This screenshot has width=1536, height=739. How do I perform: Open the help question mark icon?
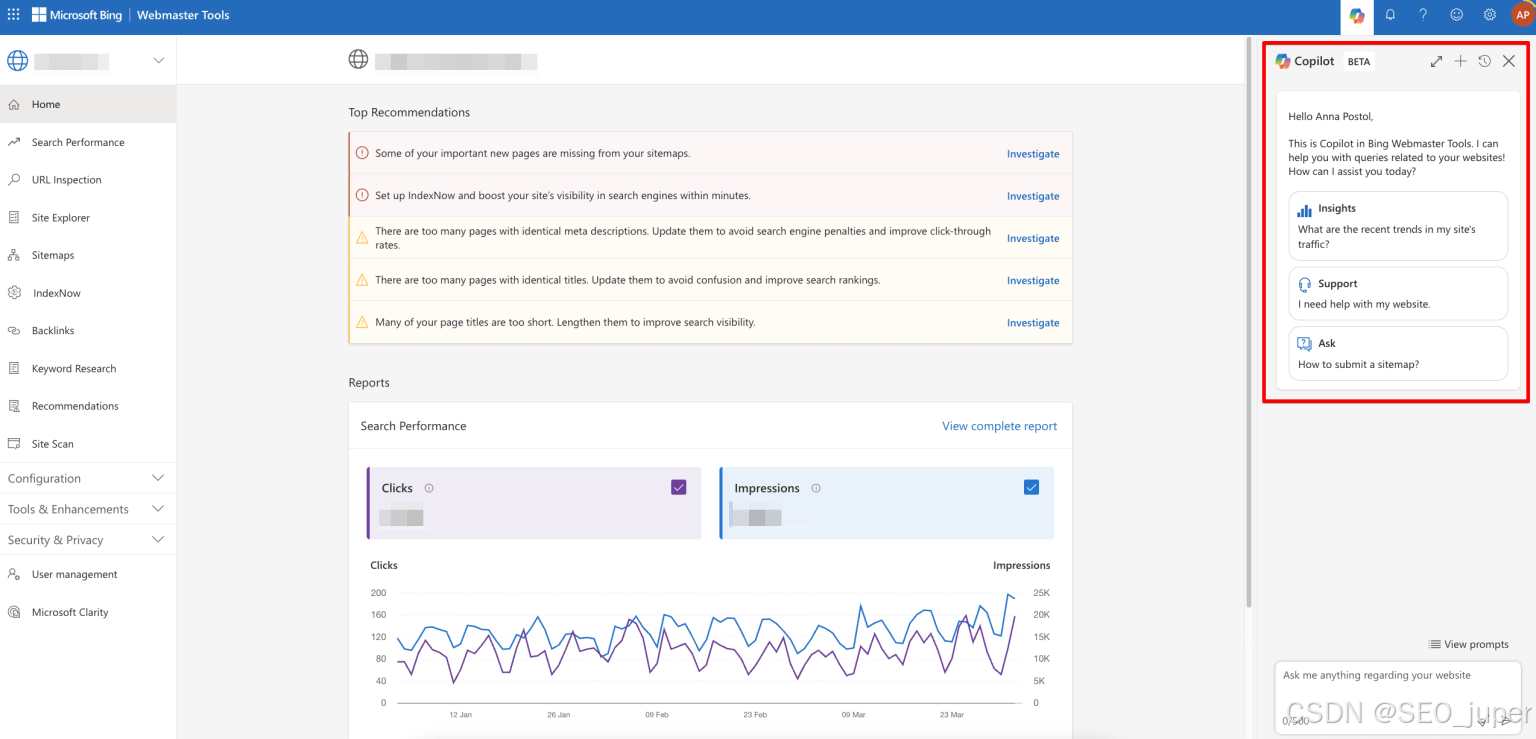tap(1423, 15)
